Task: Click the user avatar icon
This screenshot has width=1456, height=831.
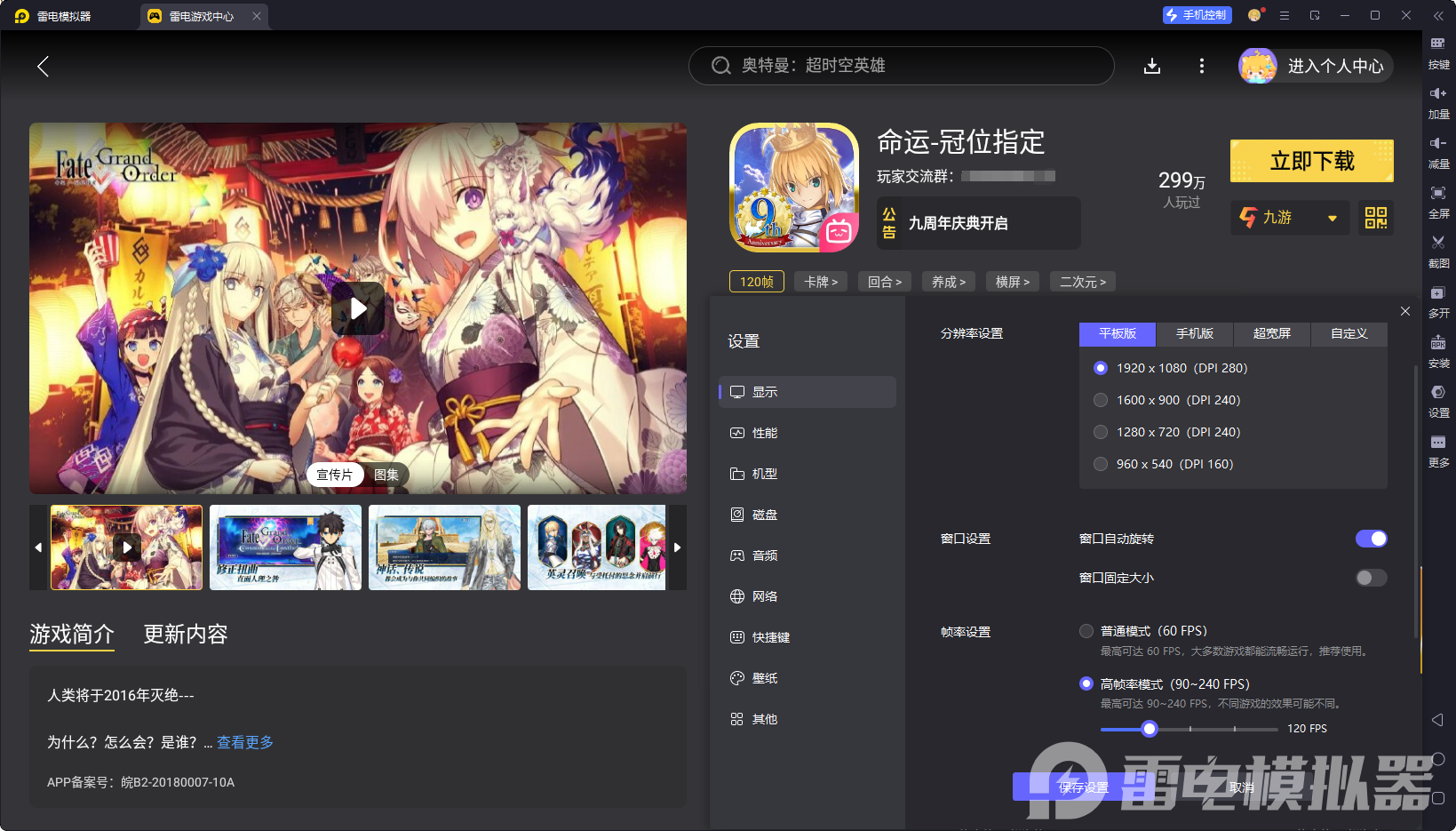Action: click(x=1258, y=66)
